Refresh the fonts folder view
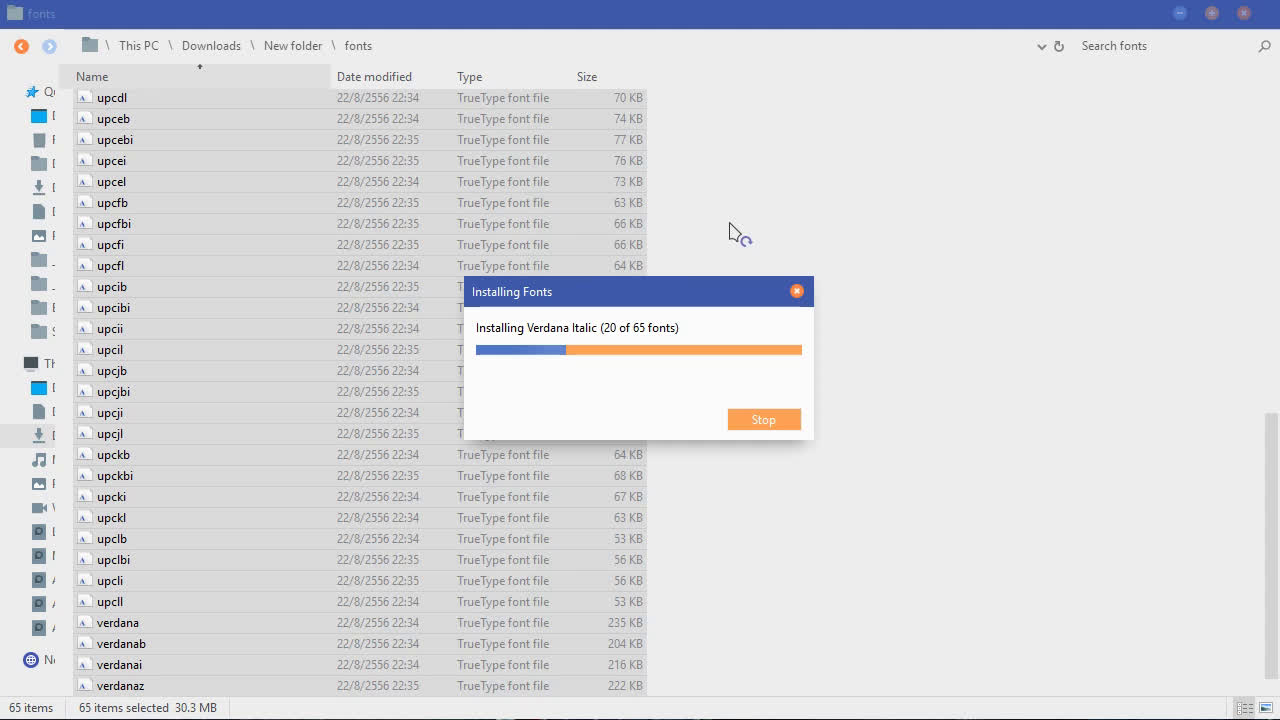The image size is (1280, 720). [1059, 46]
